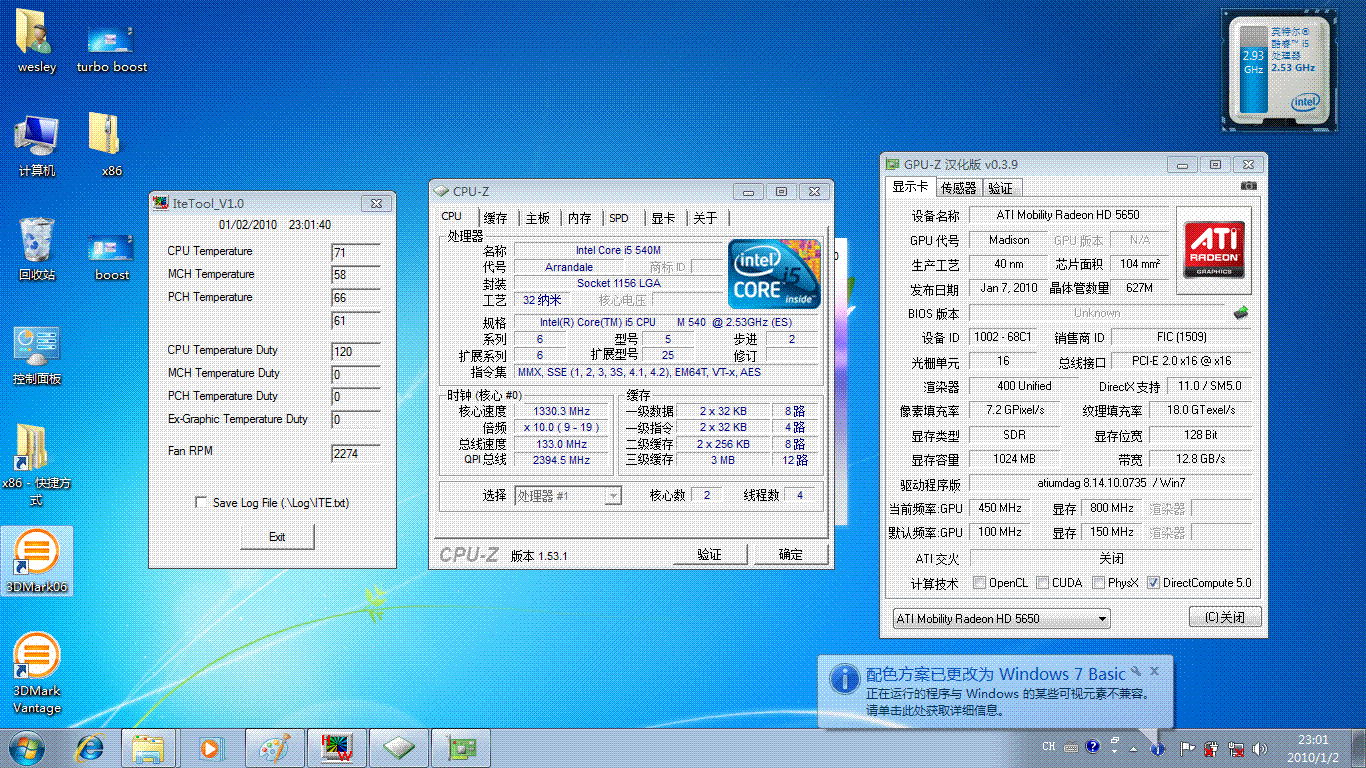Click the (C)关闭 button in GPU-Z
1366x768 pixels.
tap(1225, 617)
